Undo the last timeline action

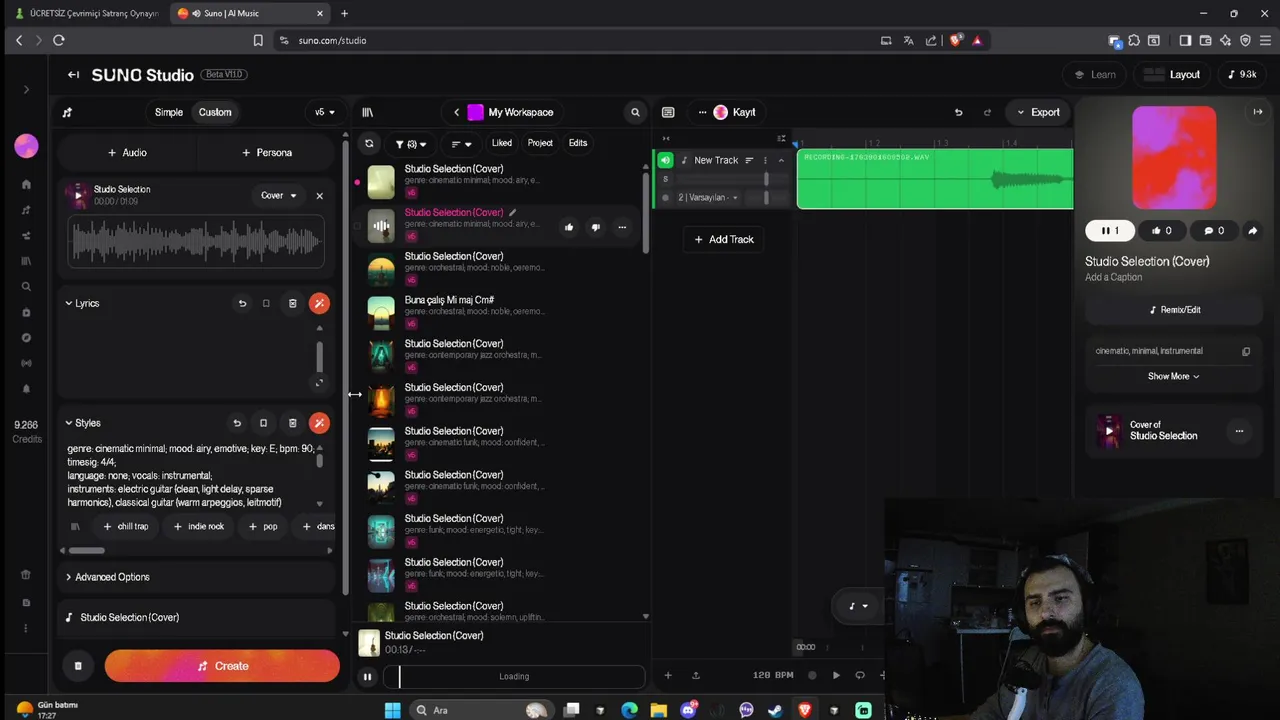[x=958, y=112]
